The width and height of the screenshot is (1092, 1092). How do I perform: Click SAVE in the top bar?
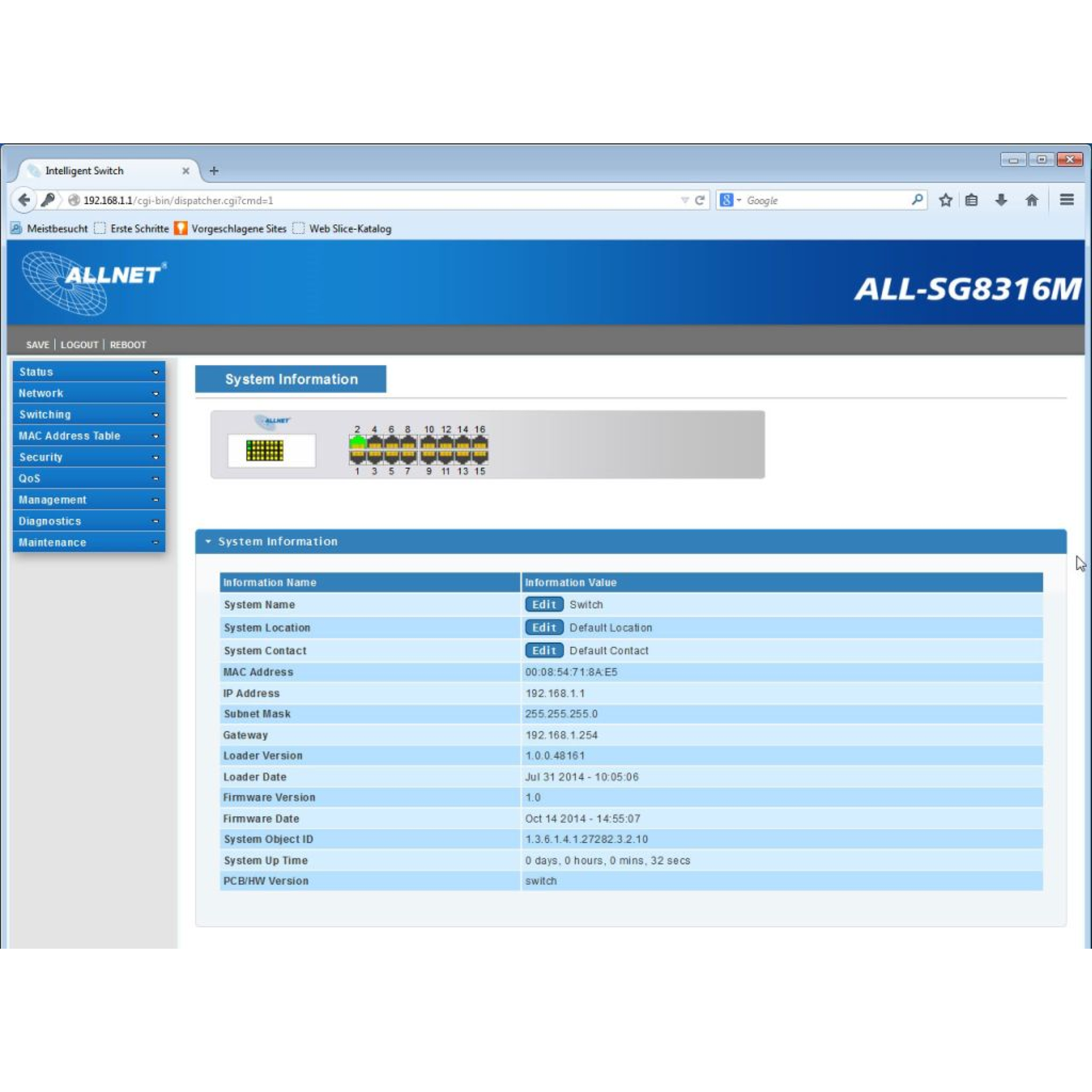pyautogui.click(x=38, y=345)
